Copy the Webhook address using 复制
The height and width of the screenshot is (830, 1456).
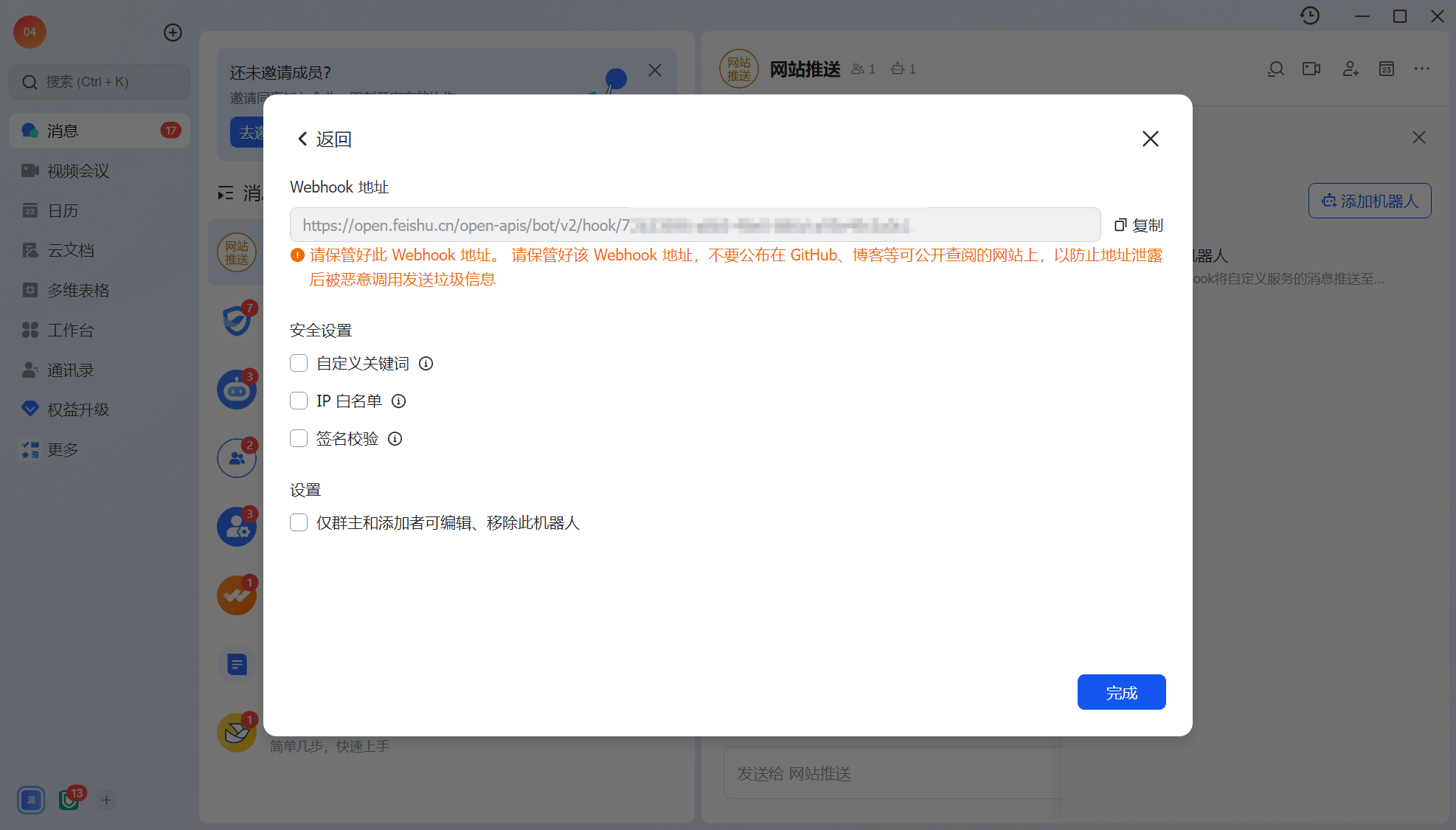click(1138, 225)
